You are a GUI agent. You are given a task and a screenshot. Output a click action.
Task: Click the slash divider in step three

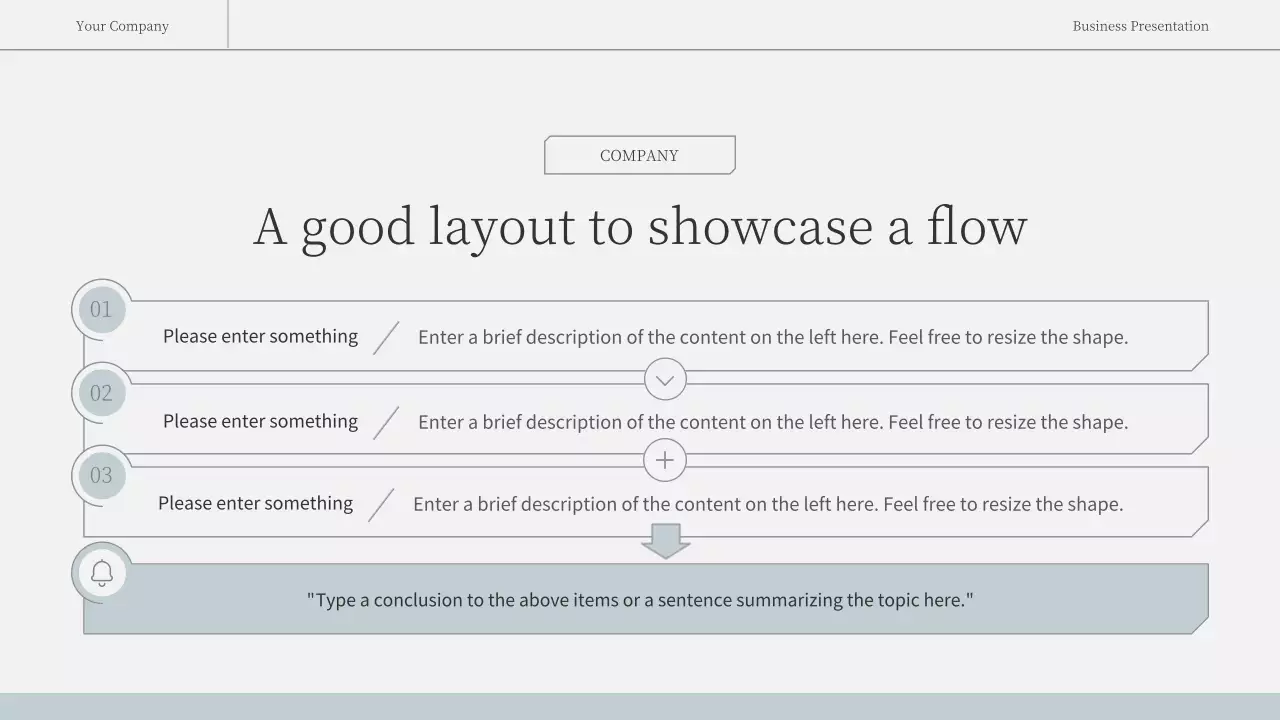pyautogui.click(x=381, y=505)
